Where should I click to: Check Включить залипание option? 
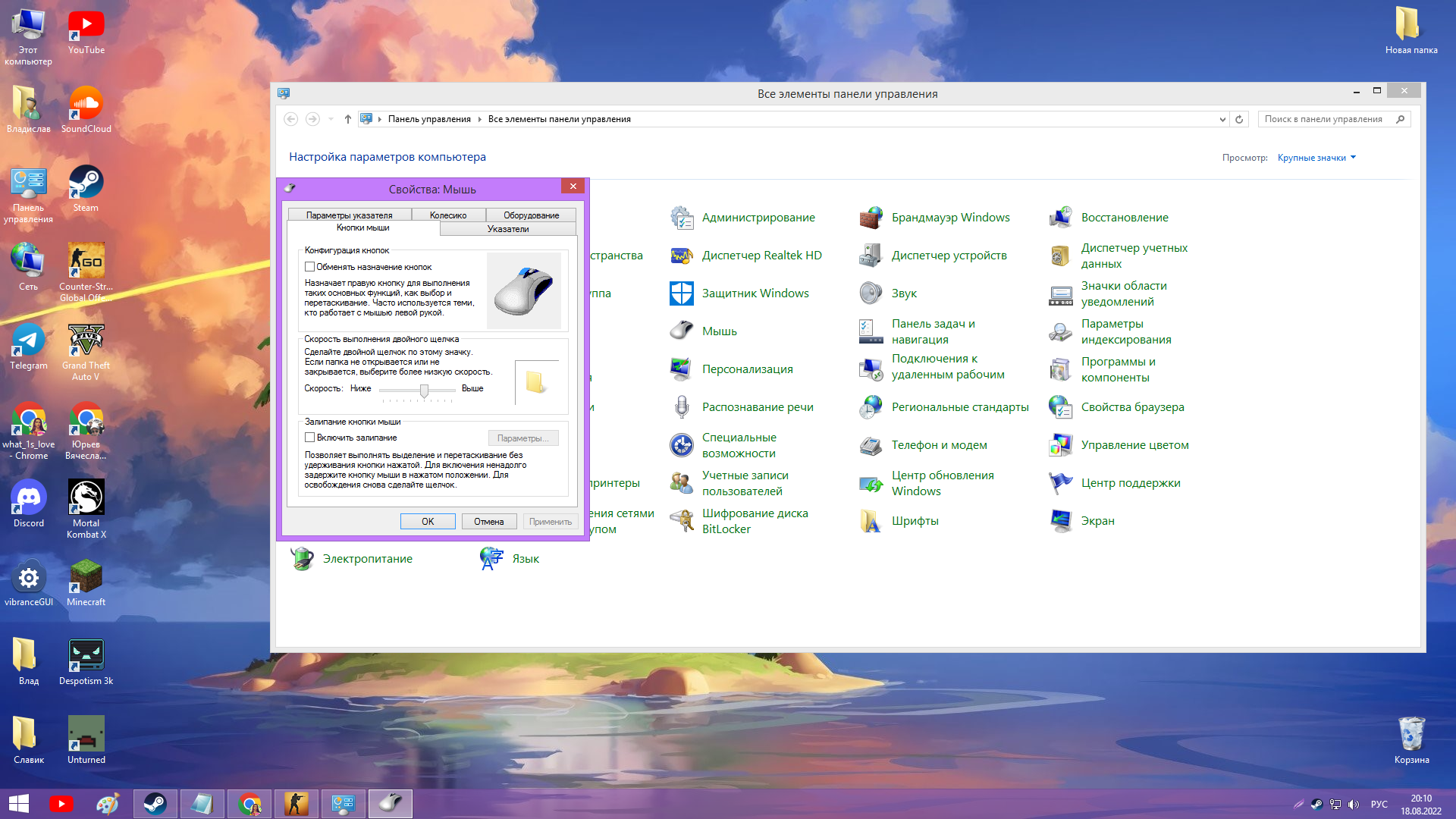pyautogui.click(x=309, y=438)
